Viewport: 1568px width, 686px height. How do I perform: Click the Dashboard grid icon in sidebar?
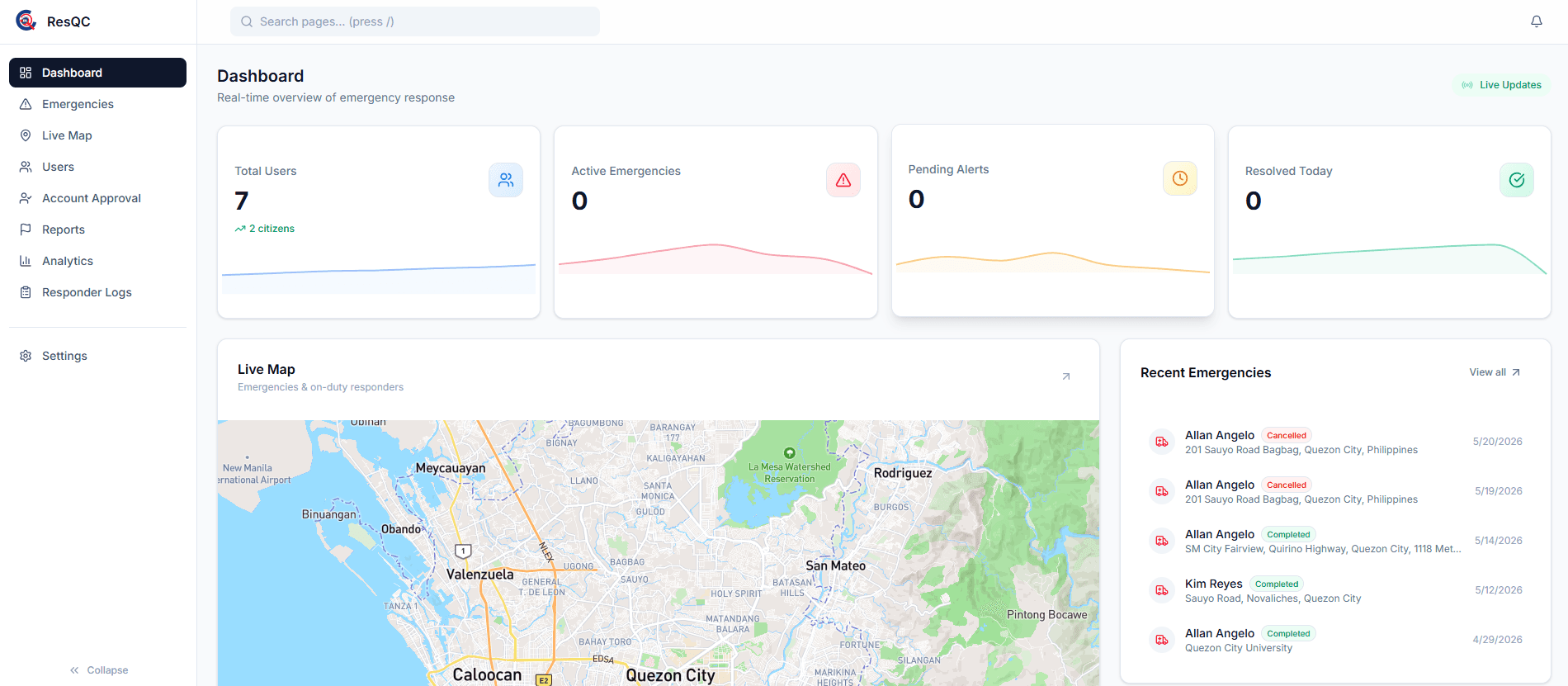pyautogui.click(x=26, y=73)
